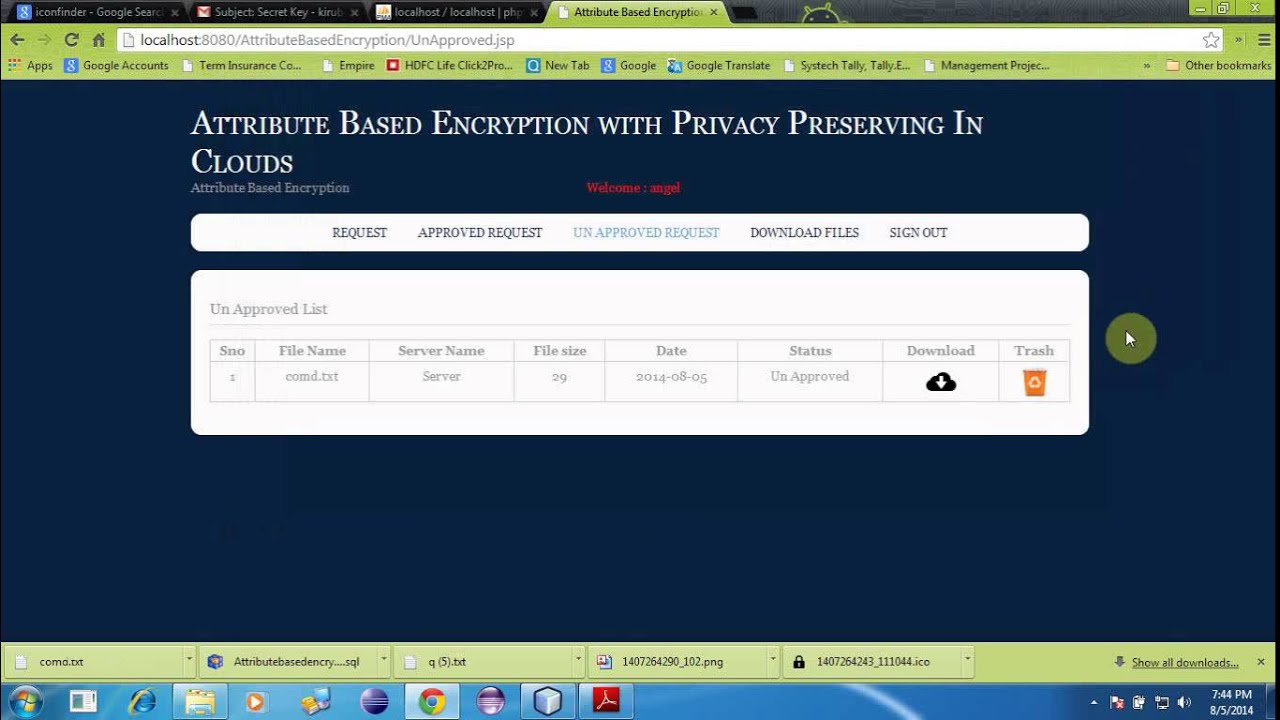
Task: Open the VirtualBox cube taskbar icon
Action: [548, 701]
